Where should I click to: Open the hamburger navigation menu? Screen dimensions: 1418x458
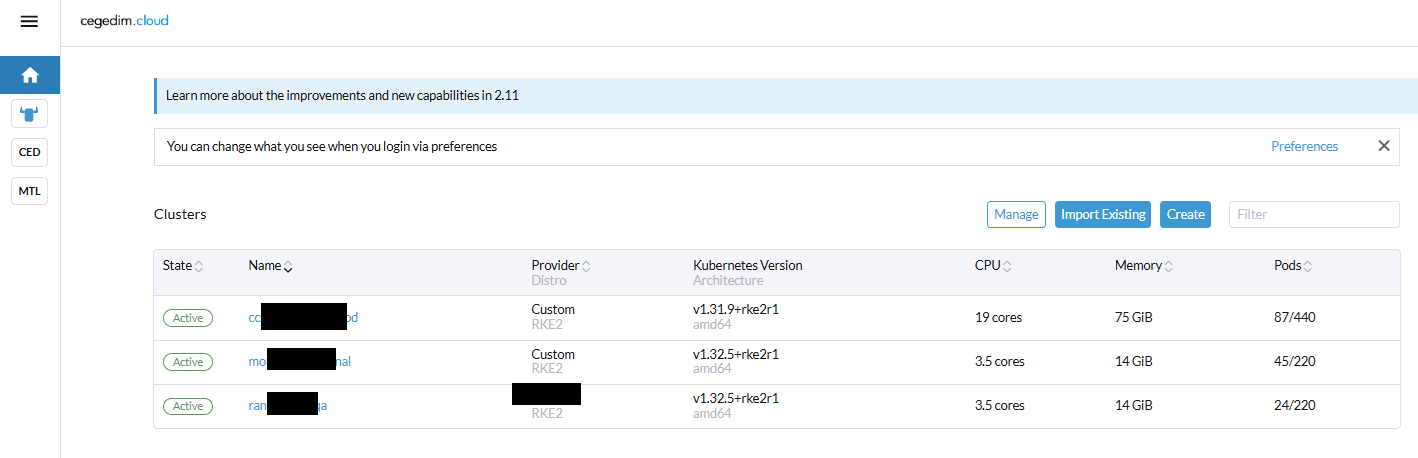click(x=29, y=21)
